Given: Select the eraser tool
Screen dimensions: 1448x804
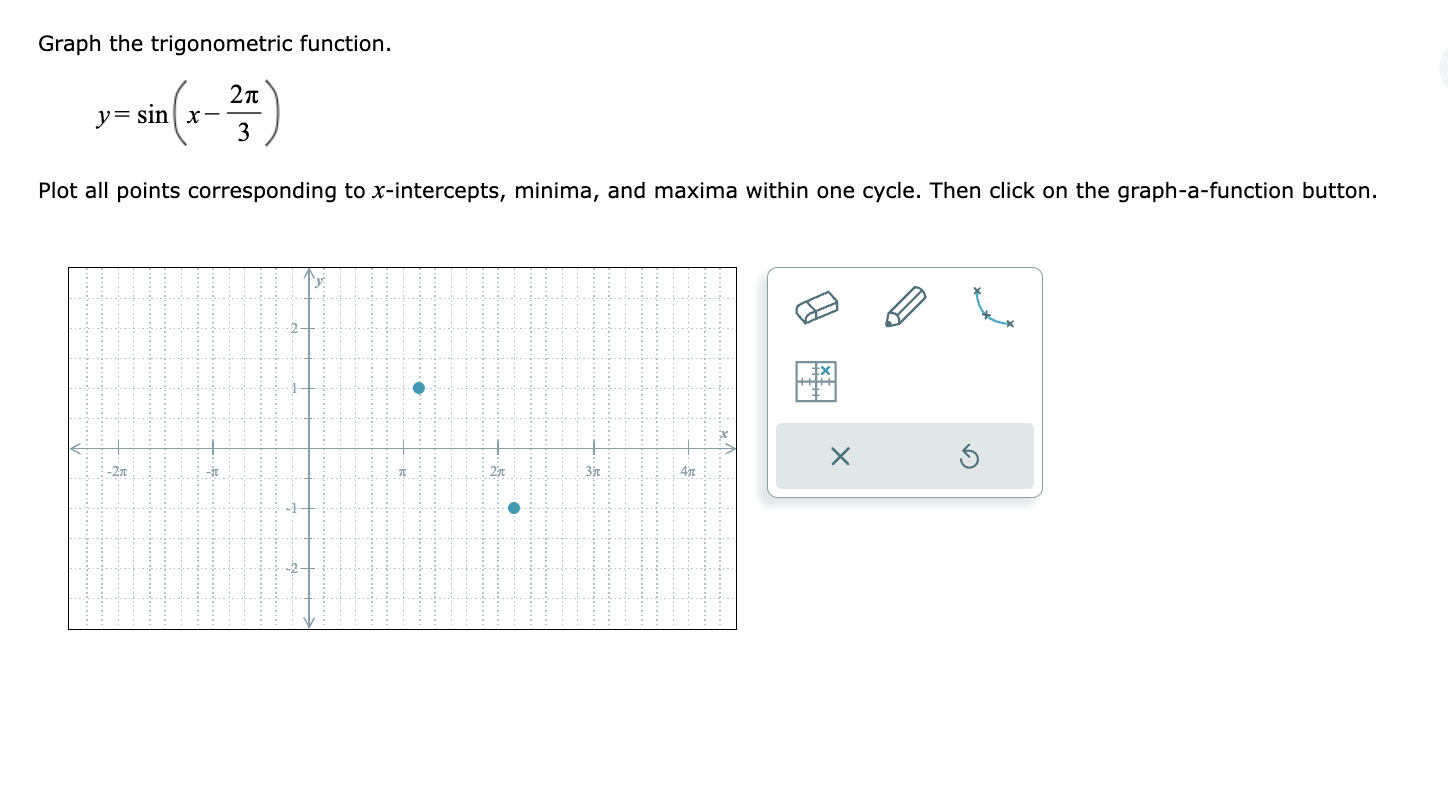Looking at the screenshot, I should click(818, 307).
